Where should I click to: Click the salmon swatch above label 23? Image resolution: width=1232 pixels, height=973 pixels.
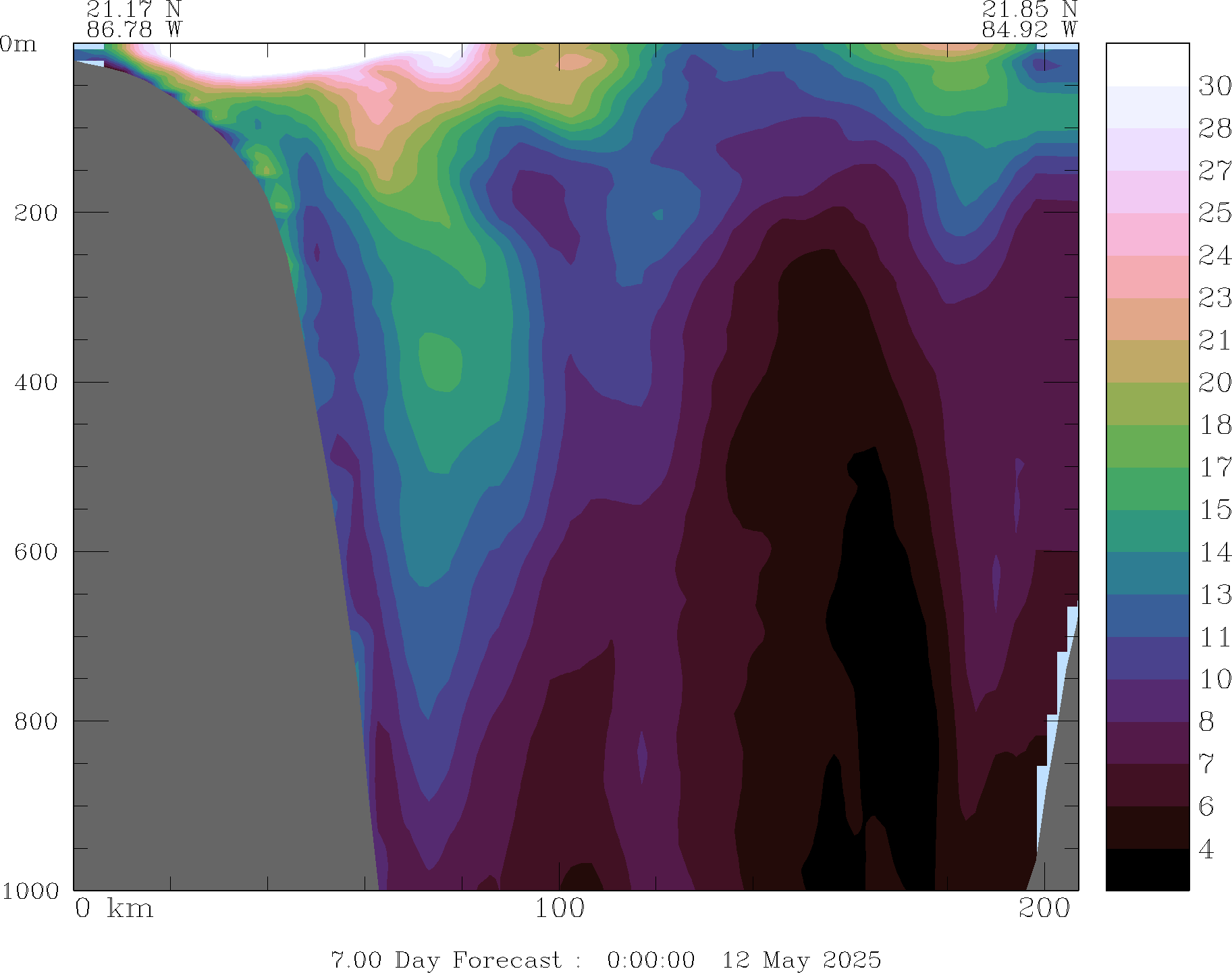click(1148, 277)
